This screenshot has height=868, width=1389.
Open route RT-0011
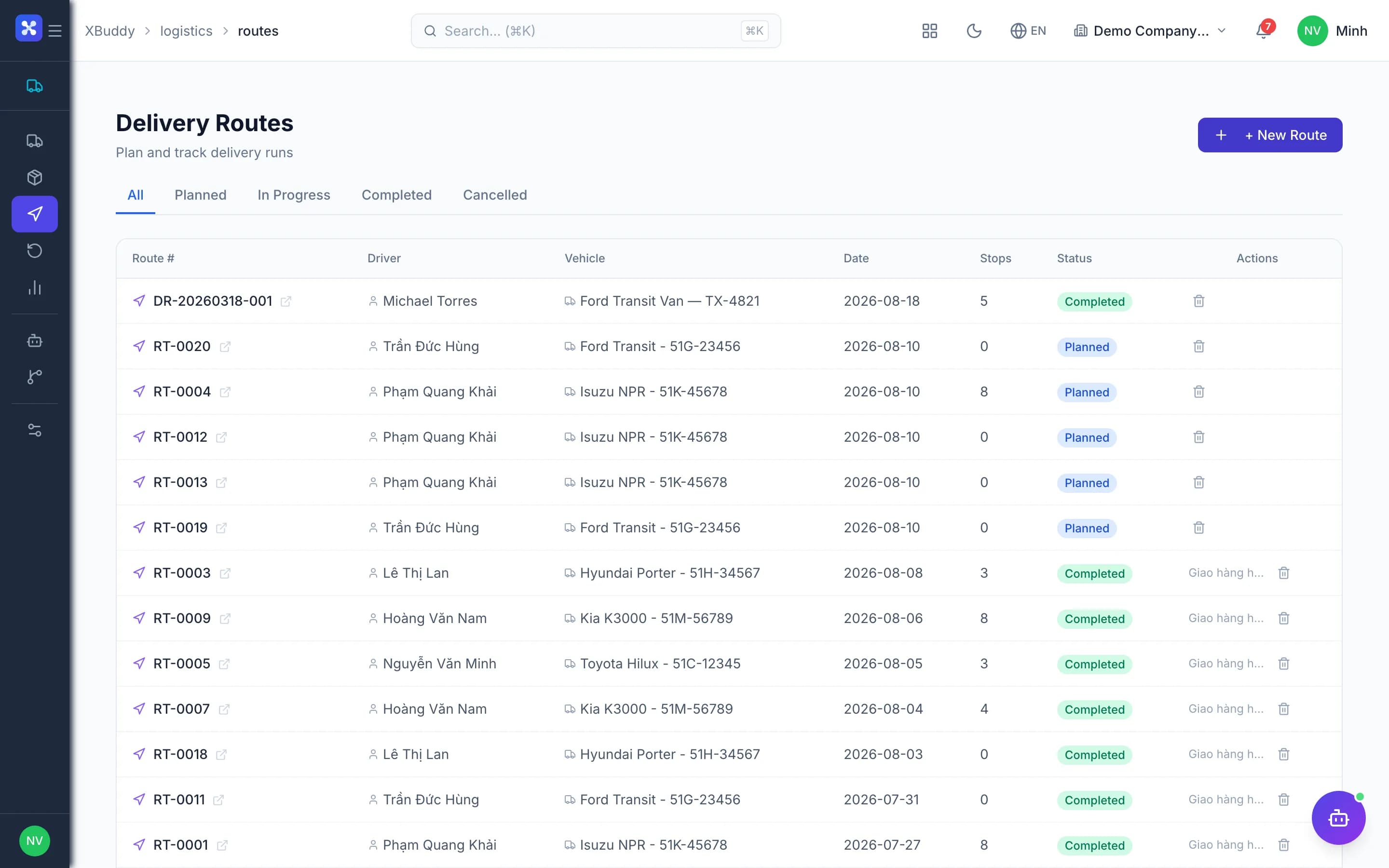(x=179, y=800)
